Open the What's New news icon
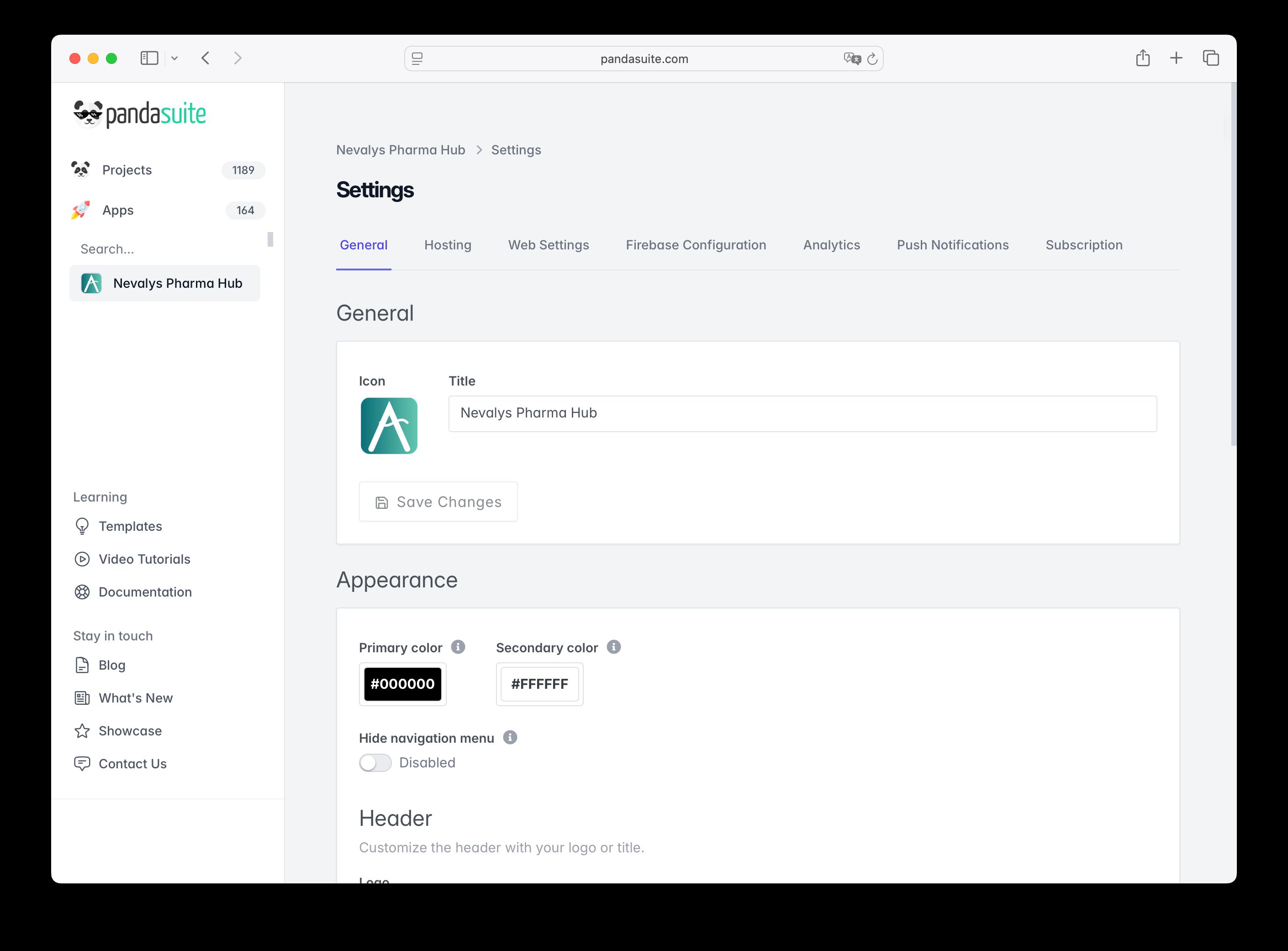 tap(82, 697)
